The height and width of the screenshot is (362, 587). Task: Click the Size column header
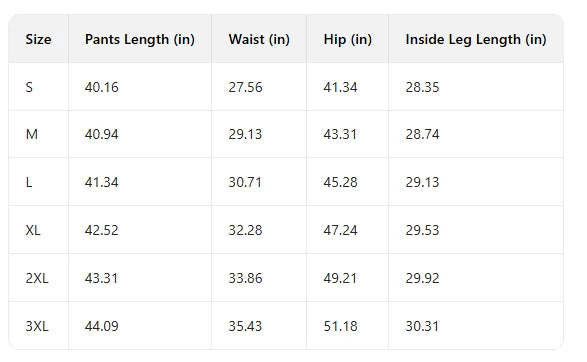(38, 39)
